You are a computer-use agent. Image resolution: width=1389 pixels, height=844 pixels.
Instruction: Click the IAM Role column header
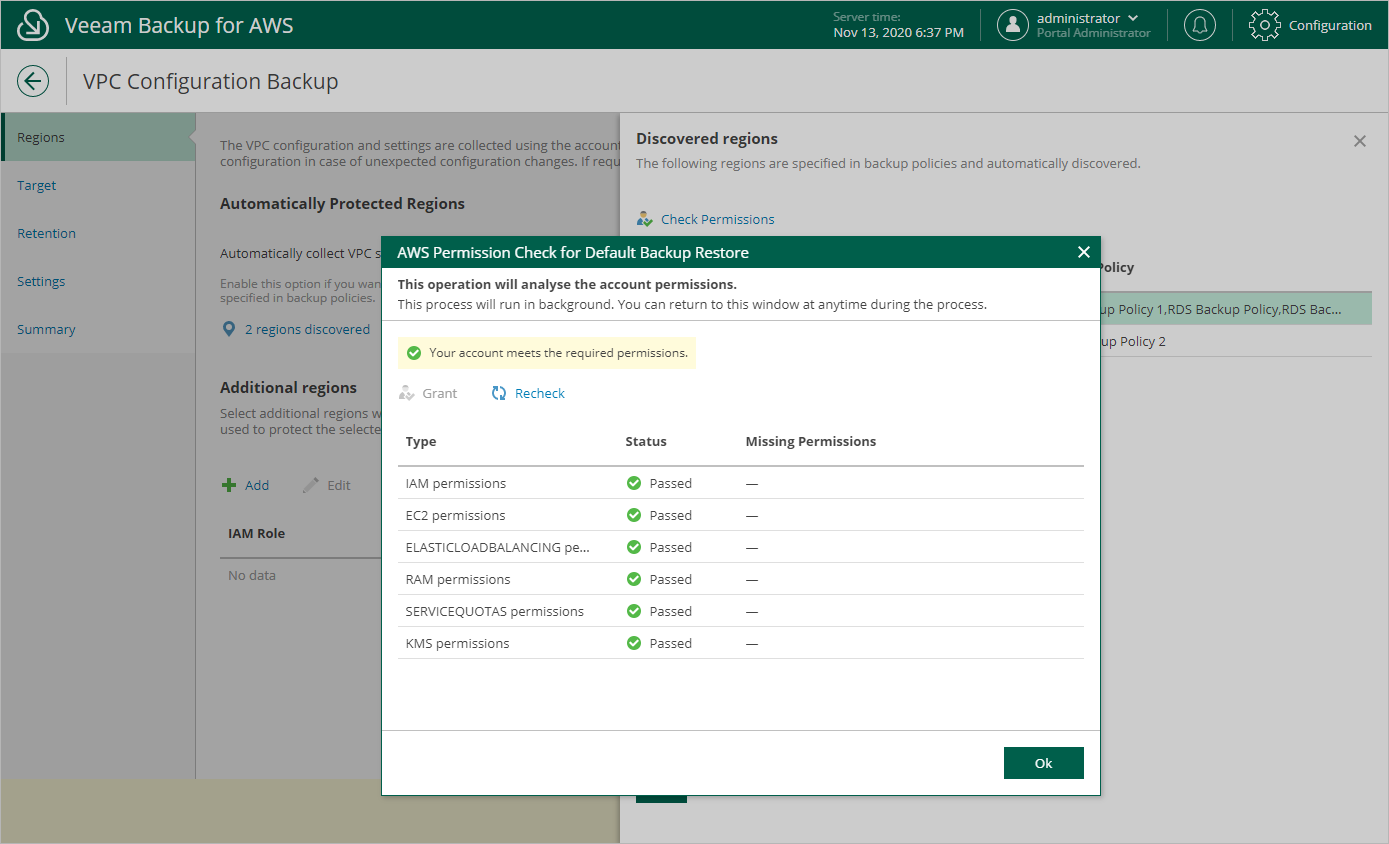point(257,533)
